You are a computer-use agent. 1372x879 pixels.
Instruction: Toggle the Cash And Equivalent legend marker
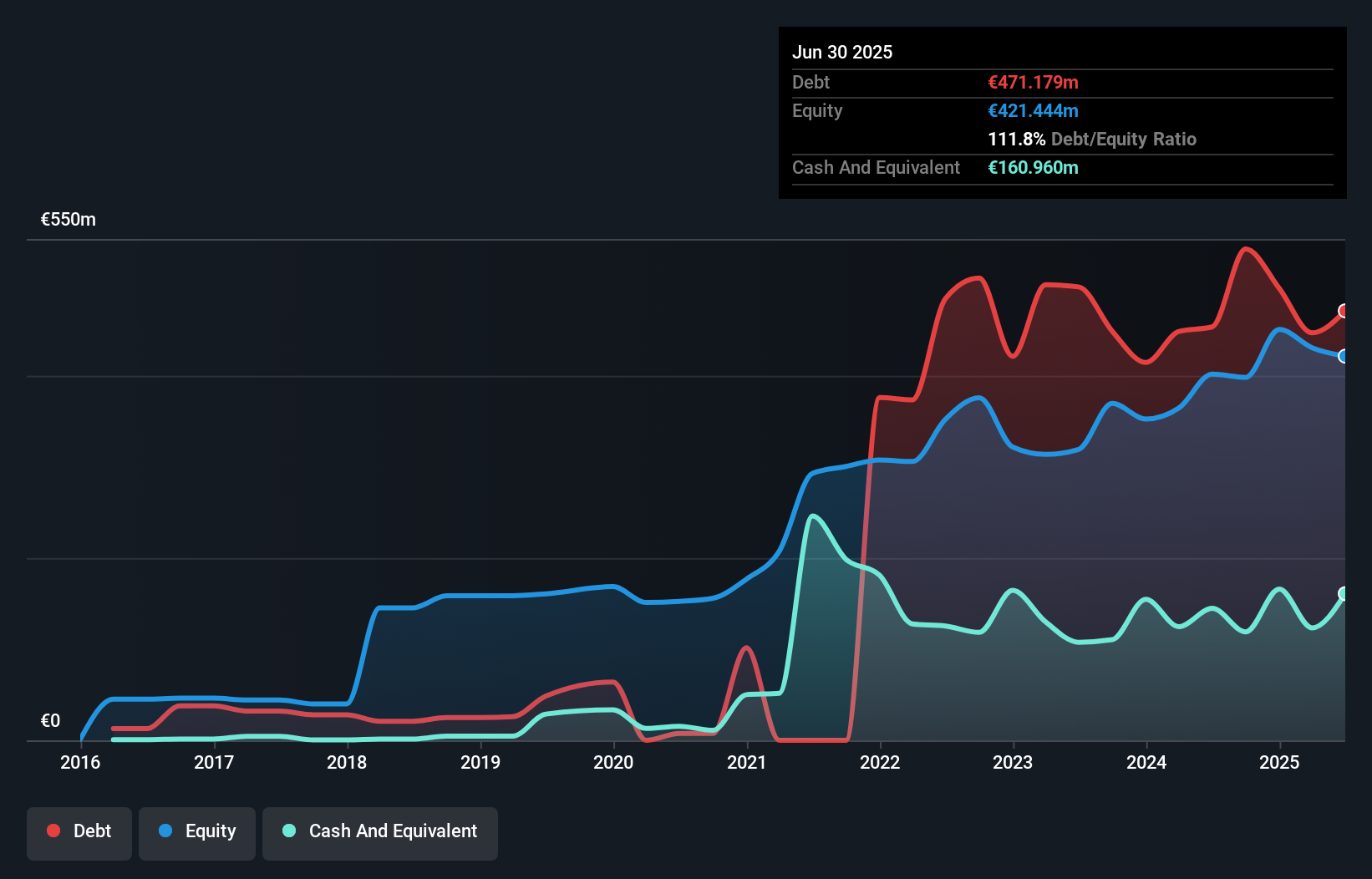288,831
